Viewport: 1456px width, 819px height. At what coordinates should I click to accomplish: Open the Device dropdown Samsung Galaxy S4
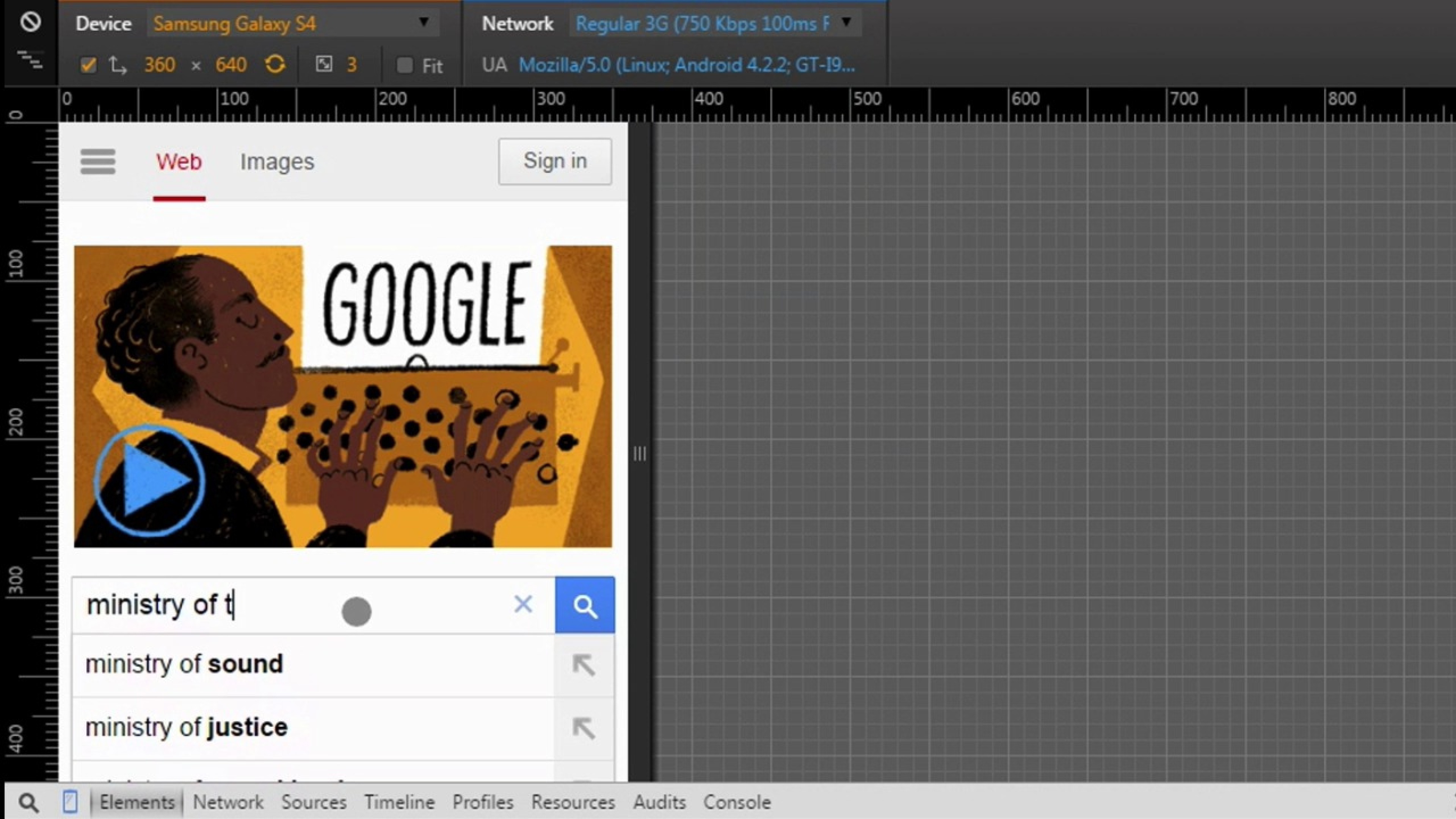click(293, 23)
